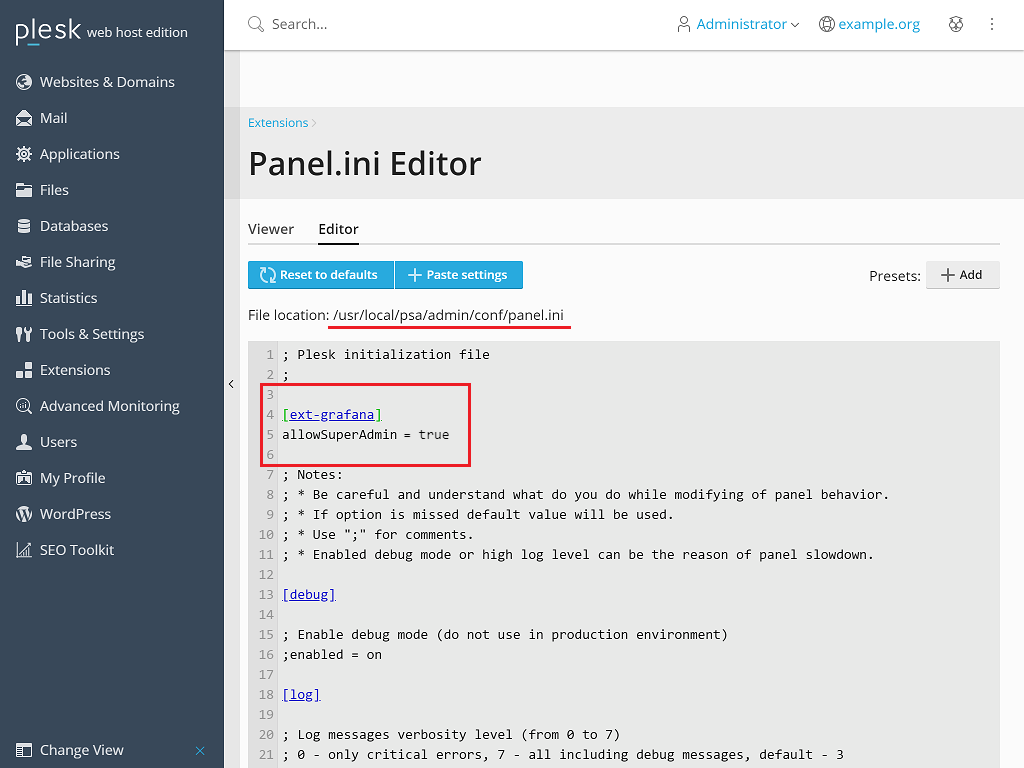The width and height of the screenshot is (1024, 768).
Task: Follow the Extensions breadcrumb link
Action: [x=278, y=123]
